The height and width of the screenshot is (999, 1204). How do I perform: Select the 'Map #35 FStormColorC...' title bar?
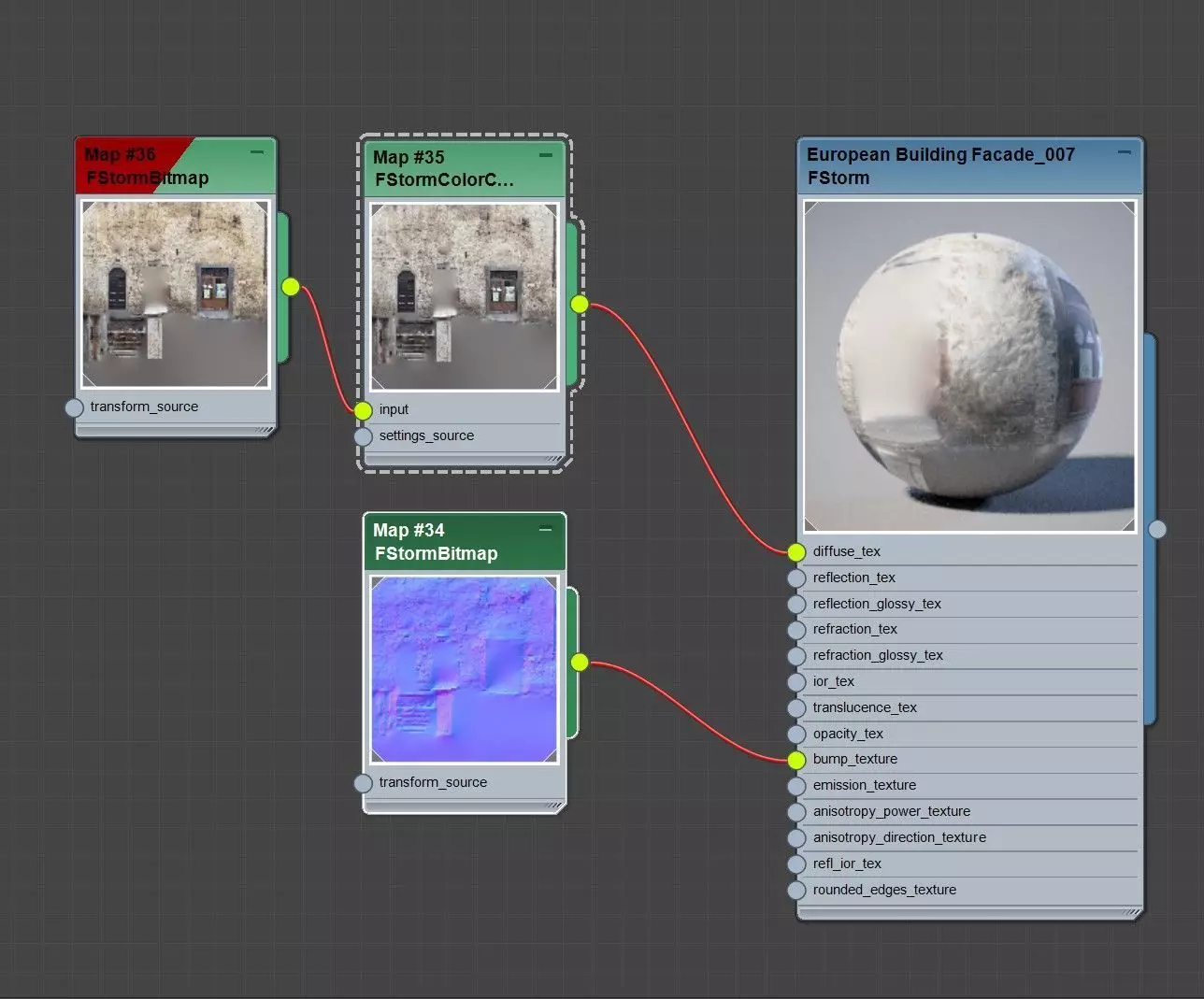coord(465,169)
